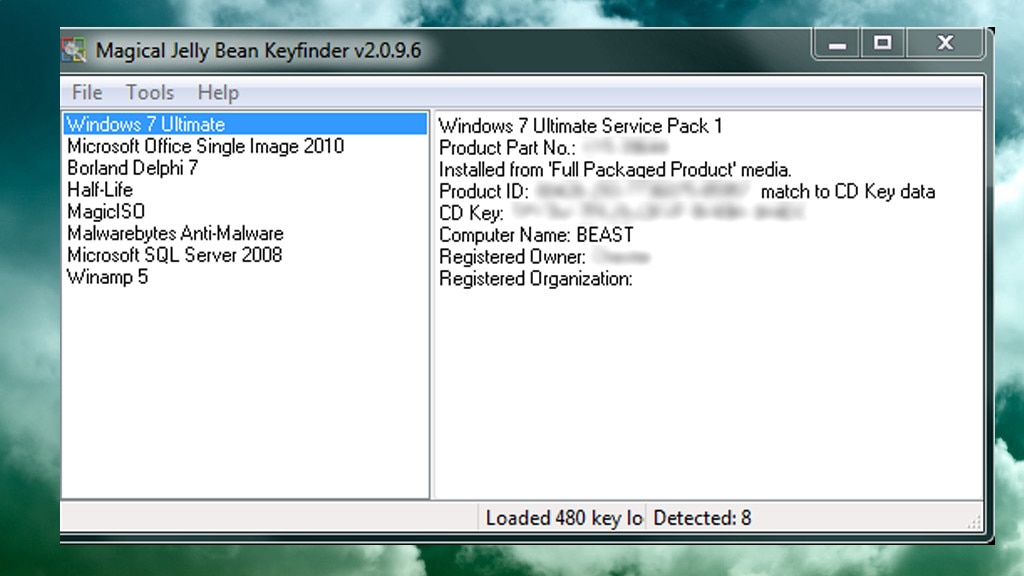The width and height of the screenshot is (1024, 576).
Task: Minimize the Keyfinder window
Action: [836, 43]
